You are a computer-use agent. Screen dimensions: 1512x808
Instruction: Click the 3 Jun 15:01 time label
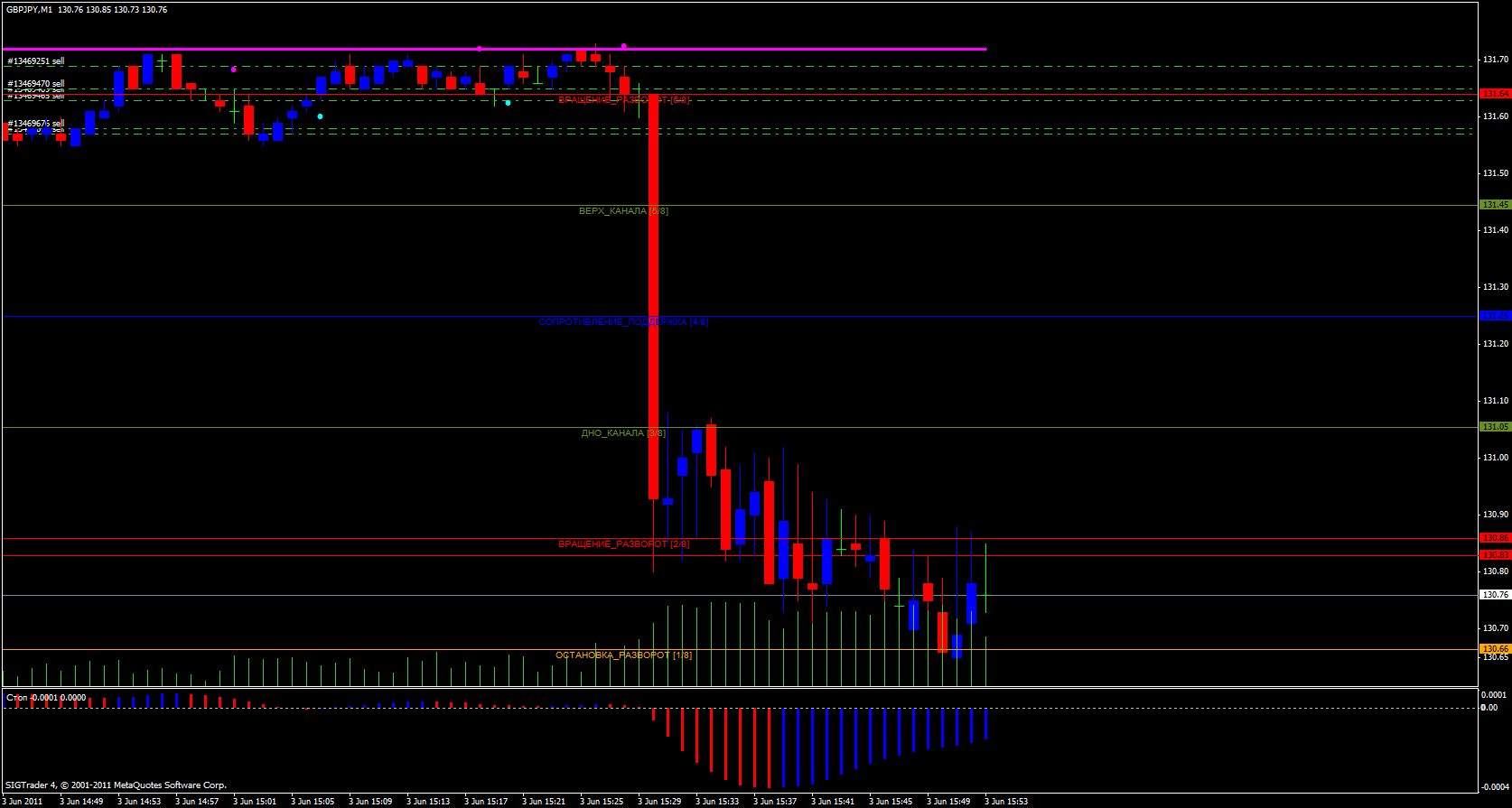(255, 802)
